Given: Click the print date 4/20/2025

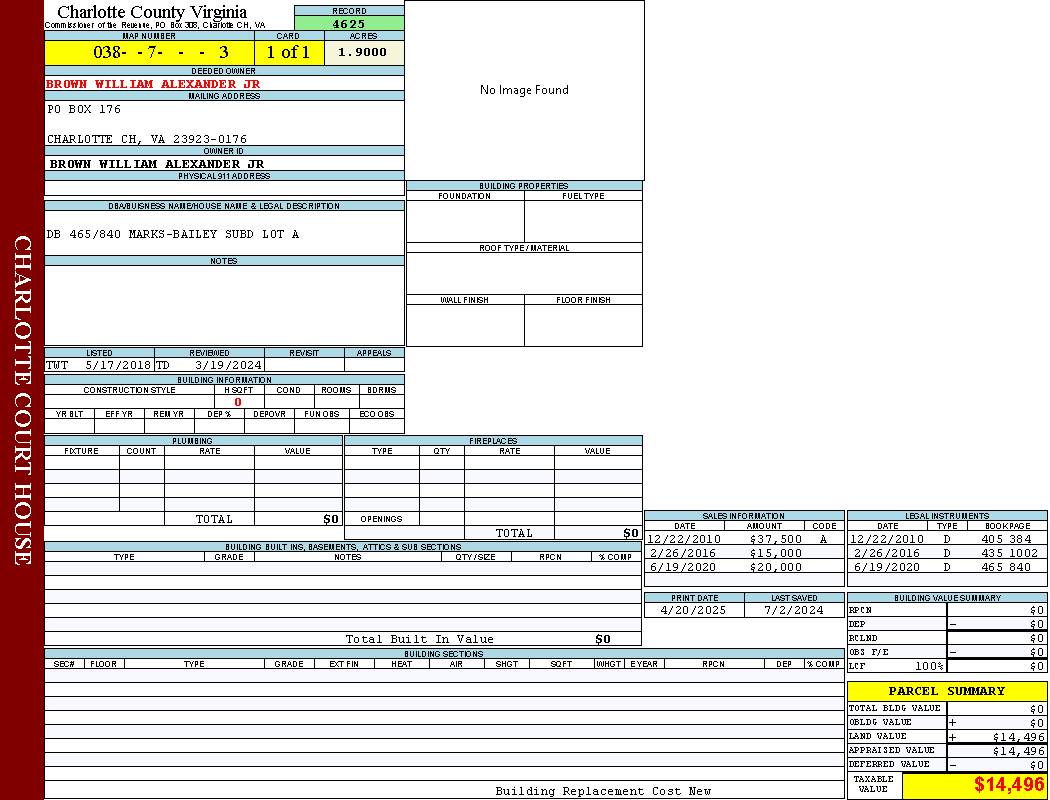Looking at the screenshot, I should tap(694, 609).
